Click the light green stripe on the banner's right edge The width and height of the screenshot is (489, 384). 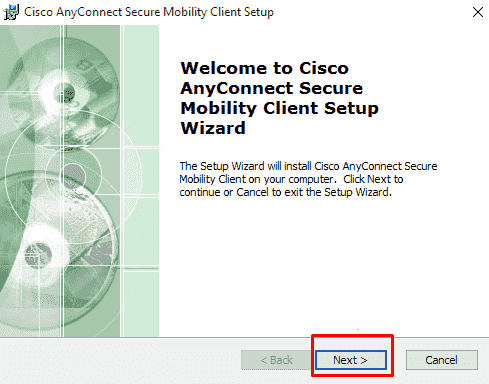[141, 181]
